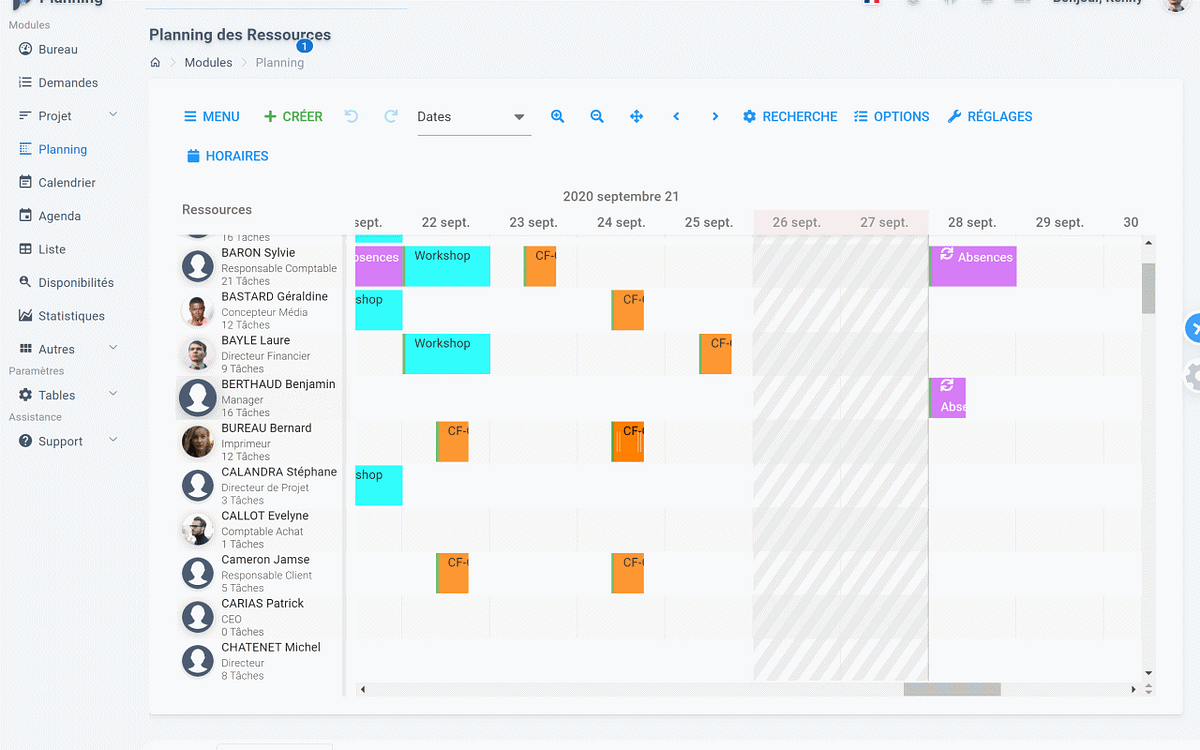The width and height of the screenshot is (1200, 750).
Task: Open the RÉGLAGES settings
Action: (x=990, y=117)
